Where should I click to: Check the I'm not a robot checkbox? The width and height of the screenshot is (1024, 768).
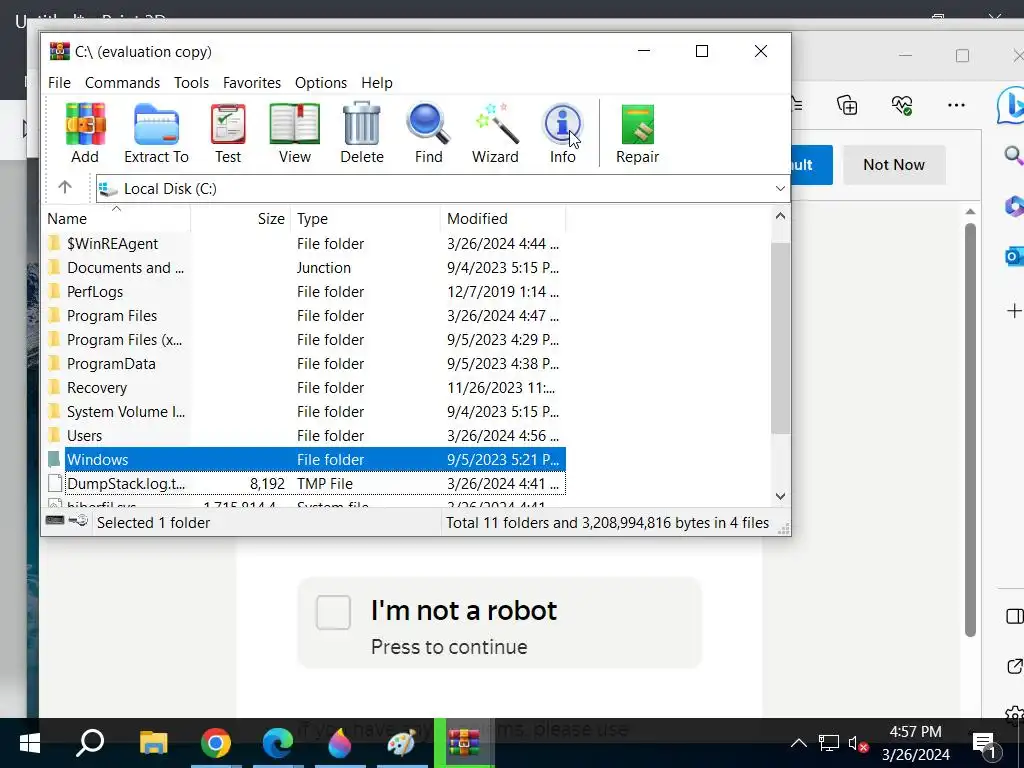click(333, 613)
